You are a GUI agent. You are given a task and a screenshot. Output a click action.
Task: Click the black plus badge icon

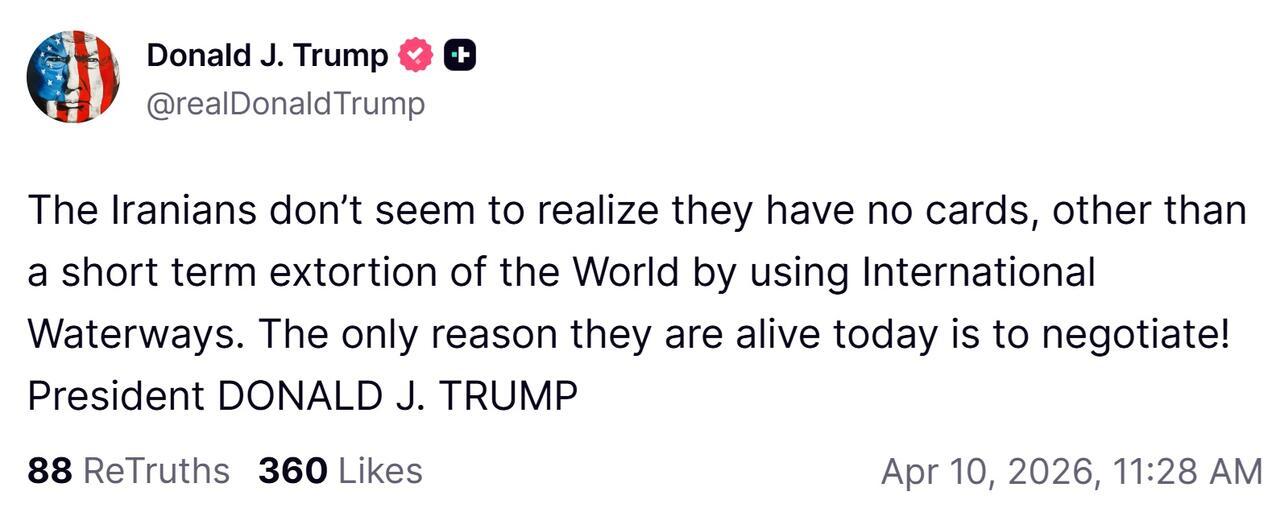[459, 56]
